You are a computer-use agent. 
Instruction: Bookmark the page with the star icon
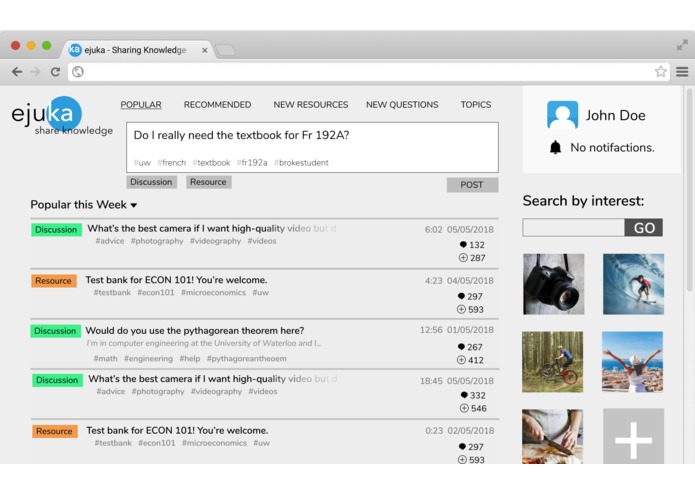[x=660, y=71]
